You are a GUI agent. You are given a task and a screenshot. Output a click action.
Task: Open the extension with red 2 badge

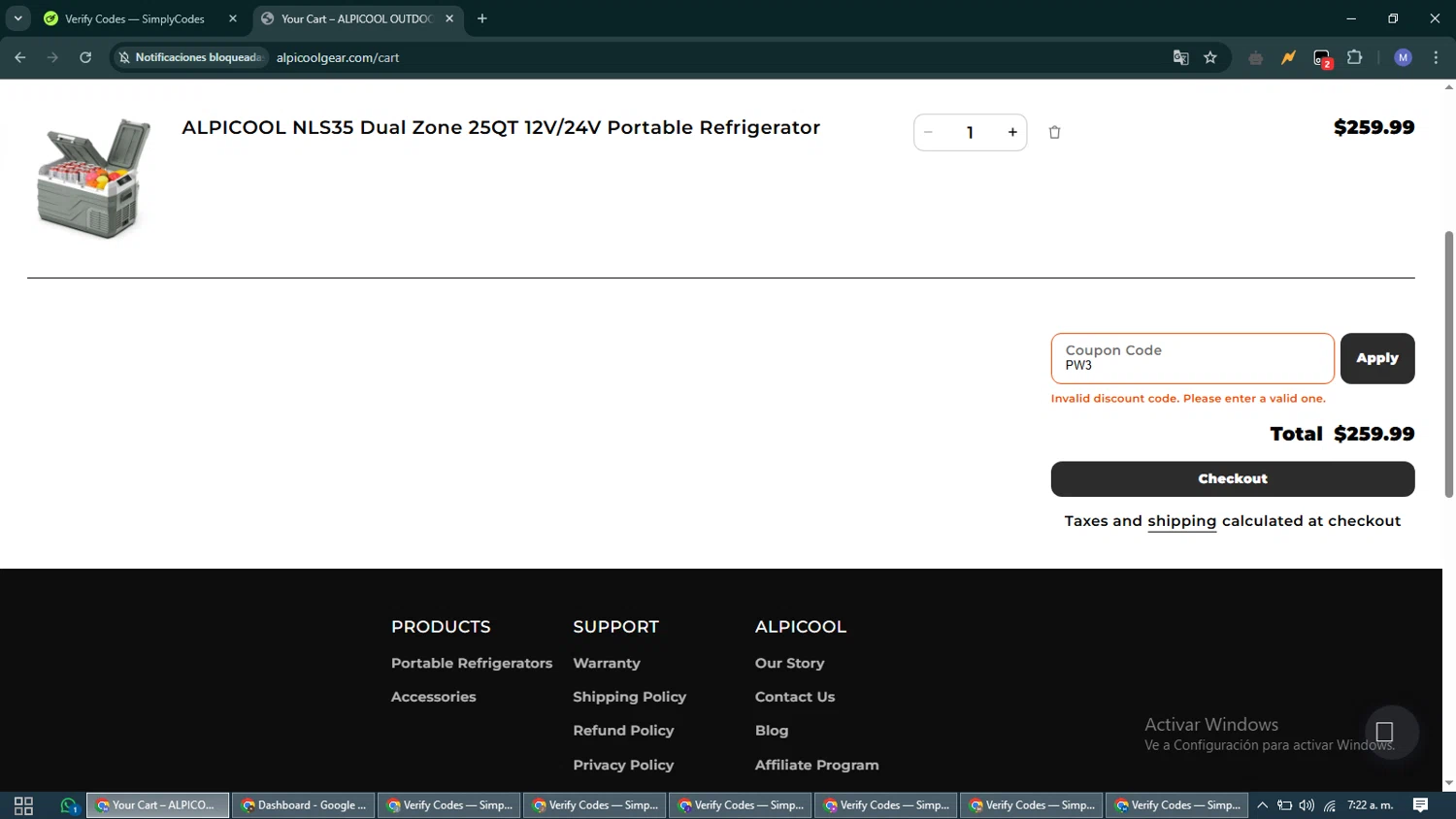point(1322,58)
